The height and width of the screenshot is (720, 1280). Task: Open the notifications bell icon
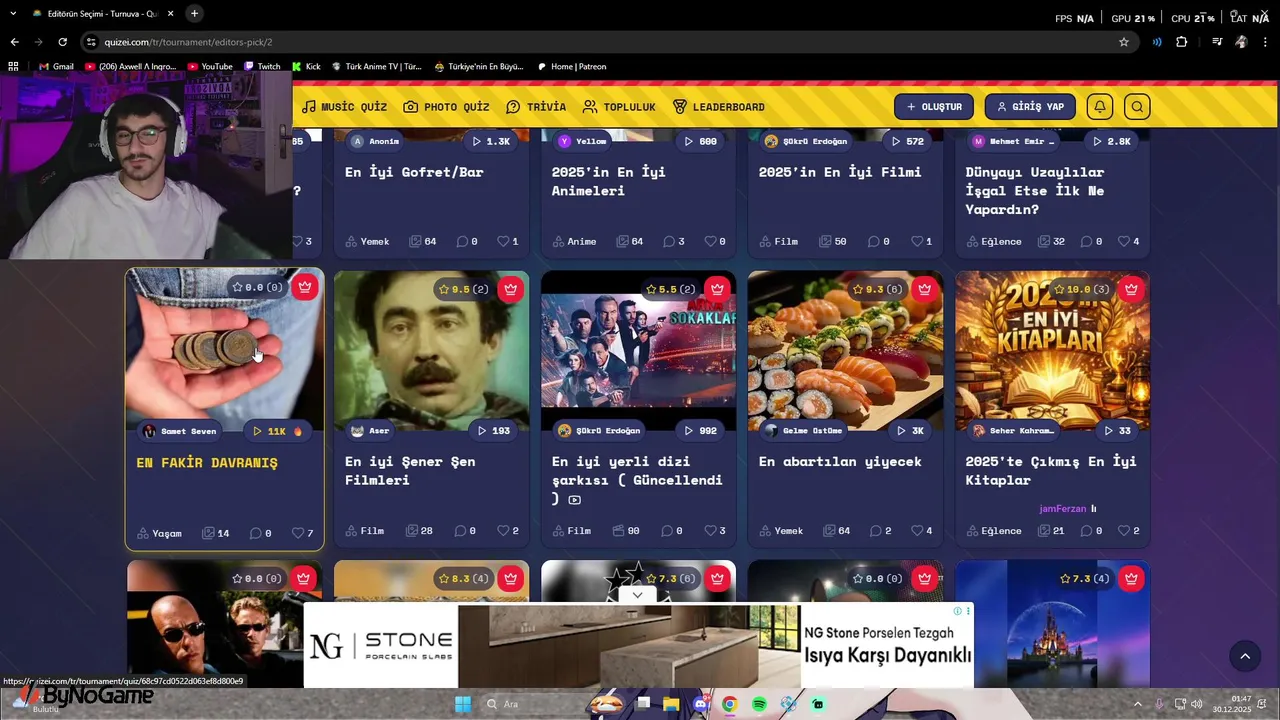1100,107
